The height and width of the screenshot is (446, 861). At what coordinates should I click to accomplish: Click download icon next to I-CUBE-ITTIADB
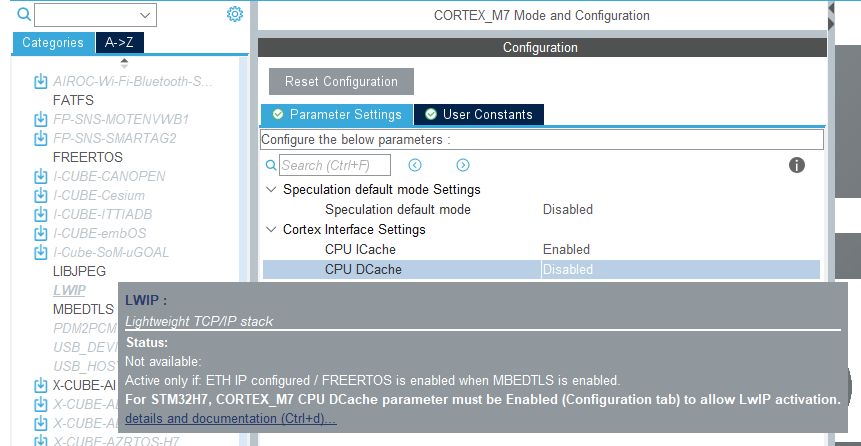(40, 214)
